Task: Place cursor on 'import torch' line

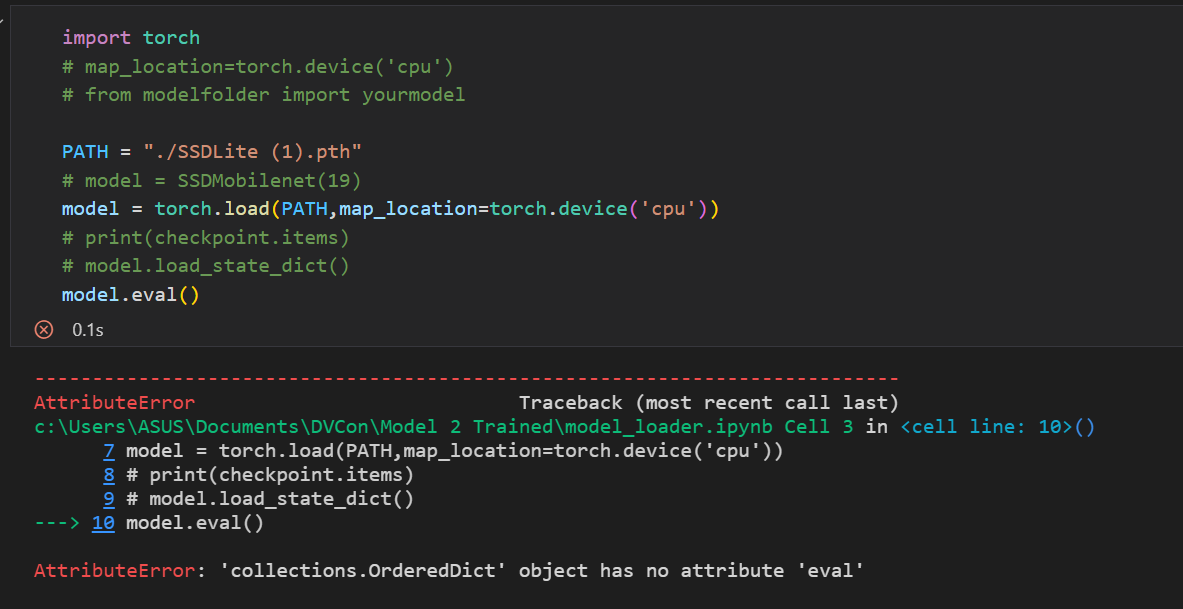Action: click(131, 38)
